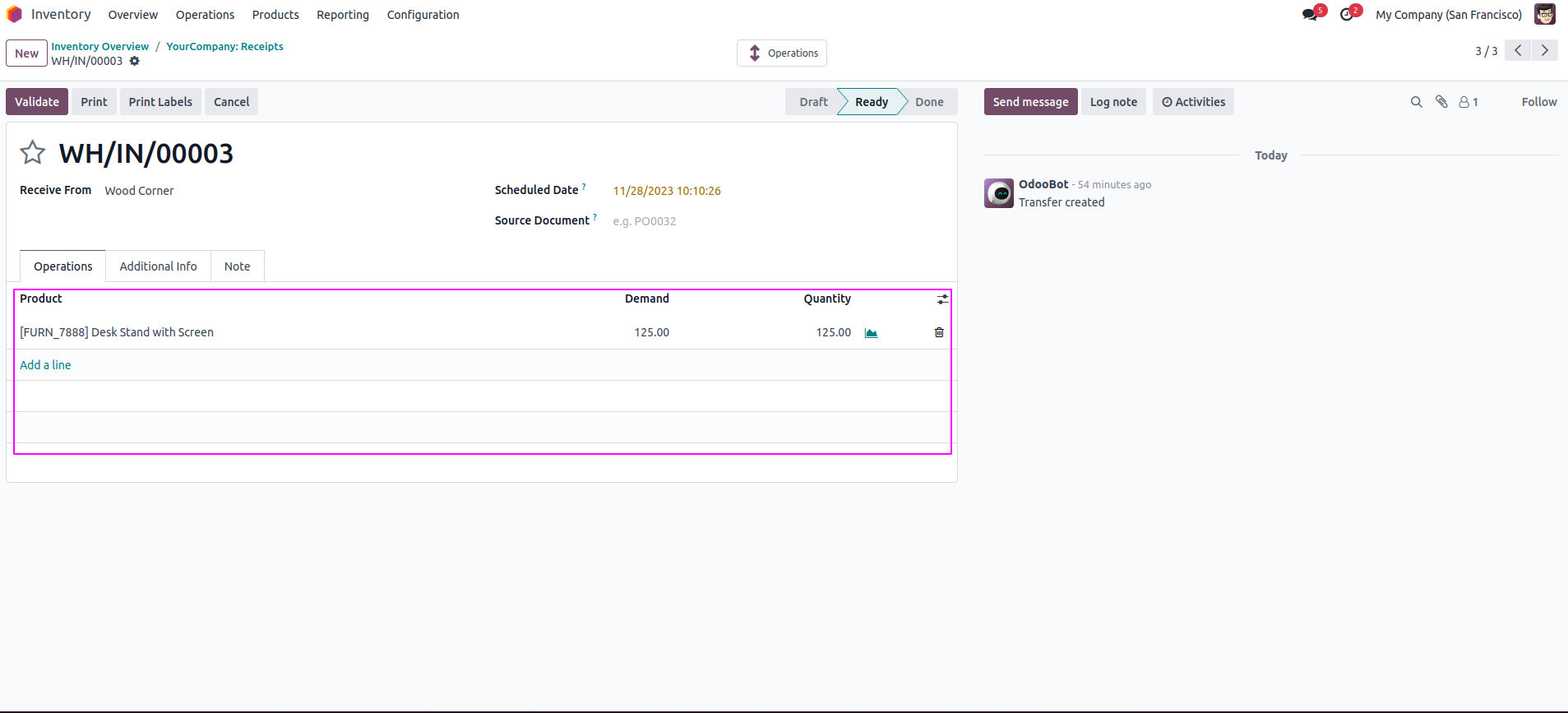The width and height of the screenshot is (1568, 713).
Task: Open the activities clock icon in top bar
Action: [x=1347, y=15]
